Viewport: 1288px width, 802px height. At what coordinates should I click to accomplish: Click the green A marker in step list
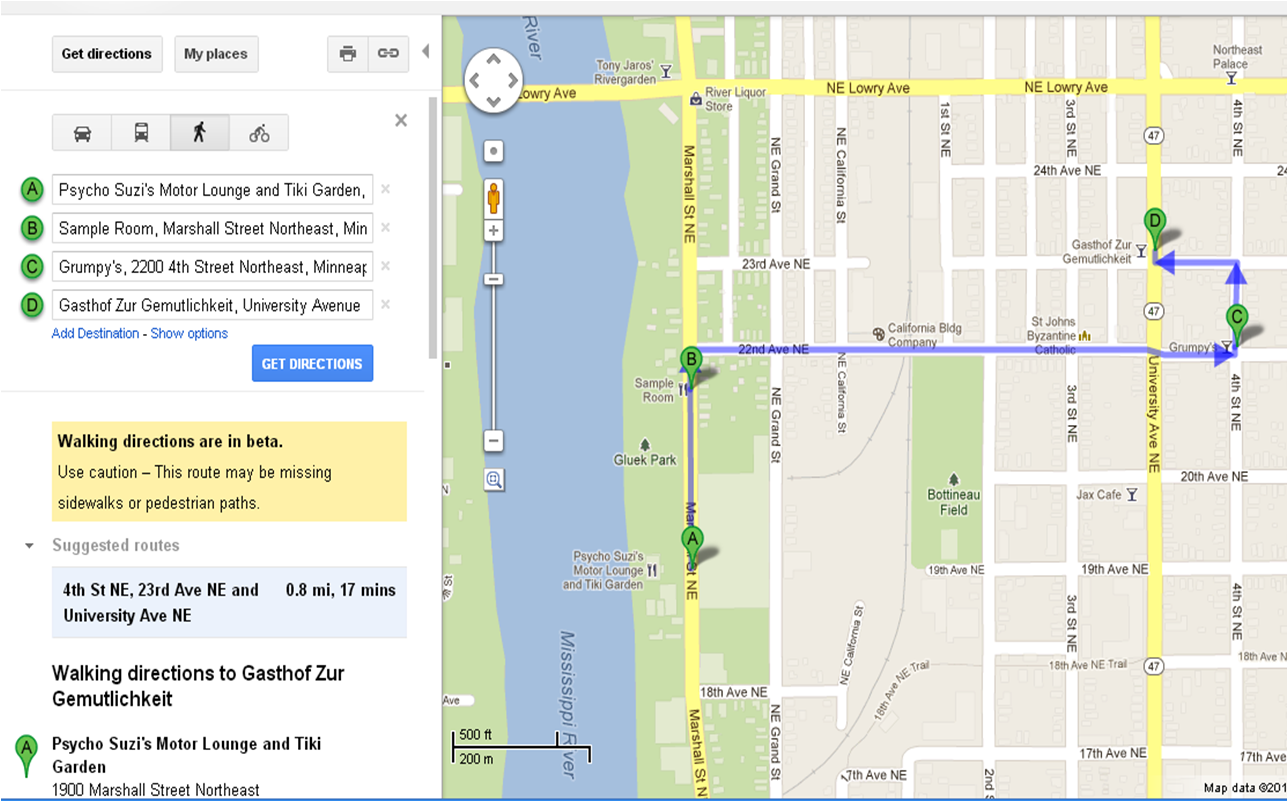coord(27,756)
